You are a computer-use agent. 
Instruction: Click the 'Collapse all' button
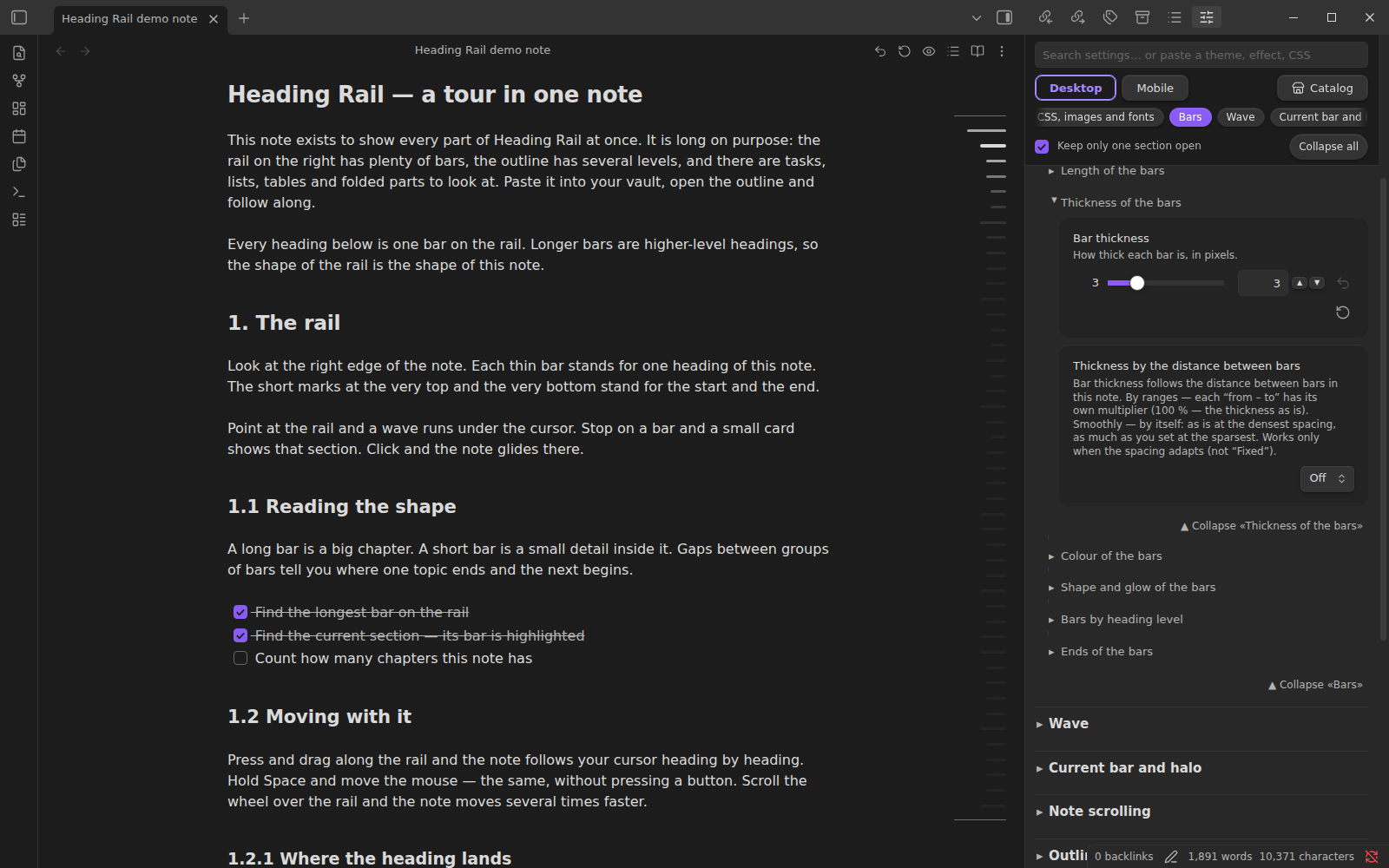(x=1328, y=147)
